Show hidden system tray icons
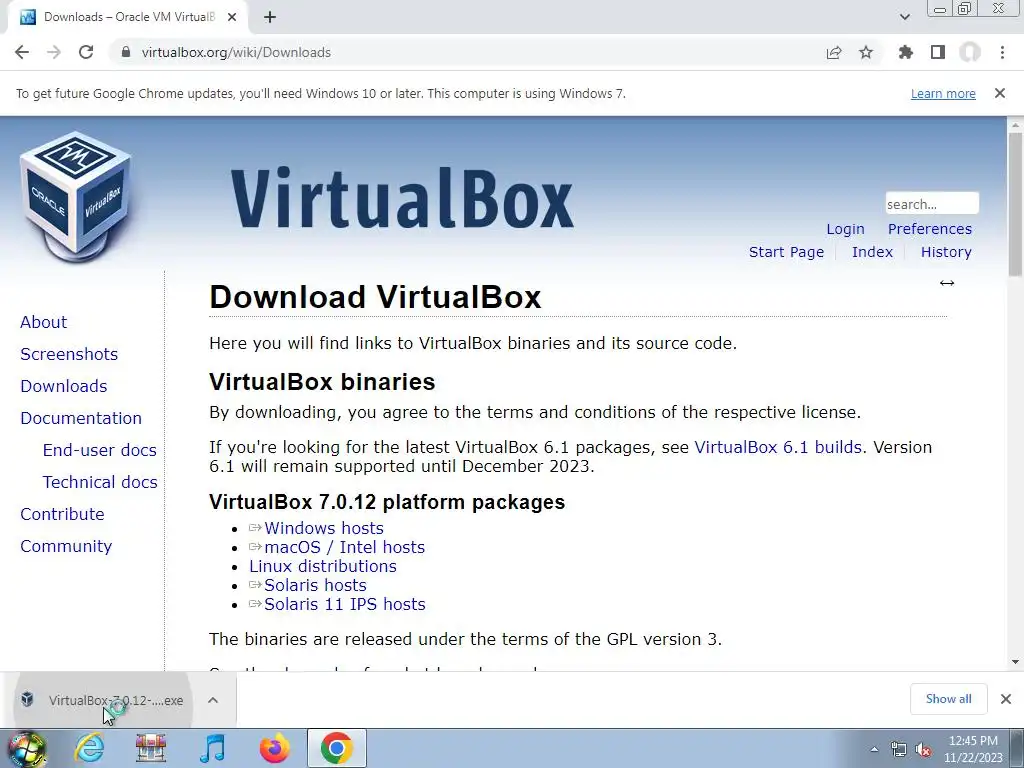The height and width of the screenshot is (768, 1024). tap(874, 750)
